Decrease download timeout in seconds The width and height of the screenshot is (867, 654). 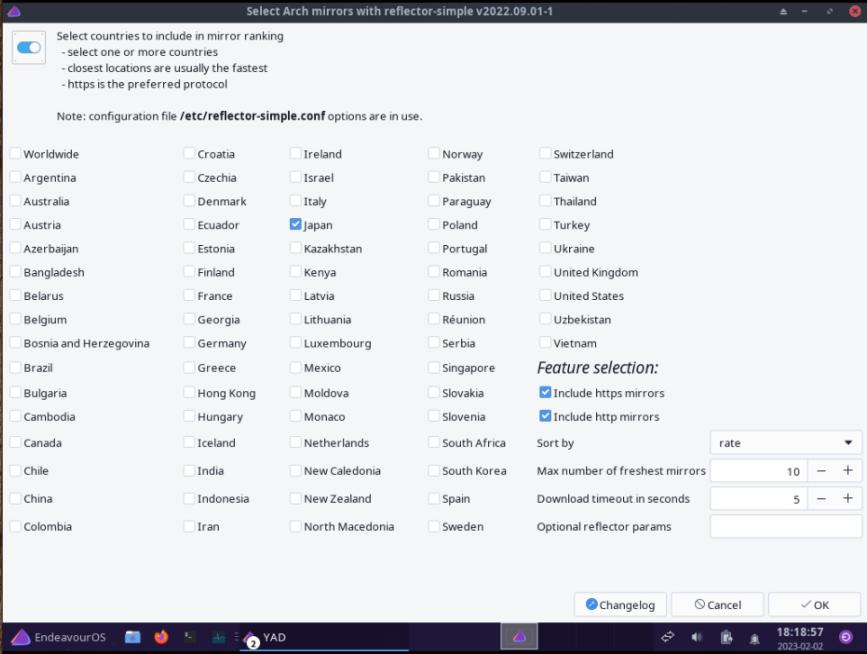pyautogui.click(x=821, y=499)
